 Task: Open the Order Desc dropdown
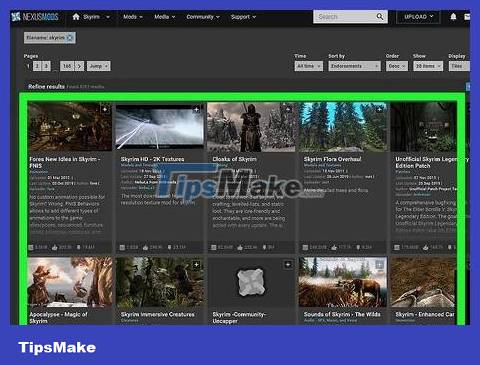(x=397, y=66)
